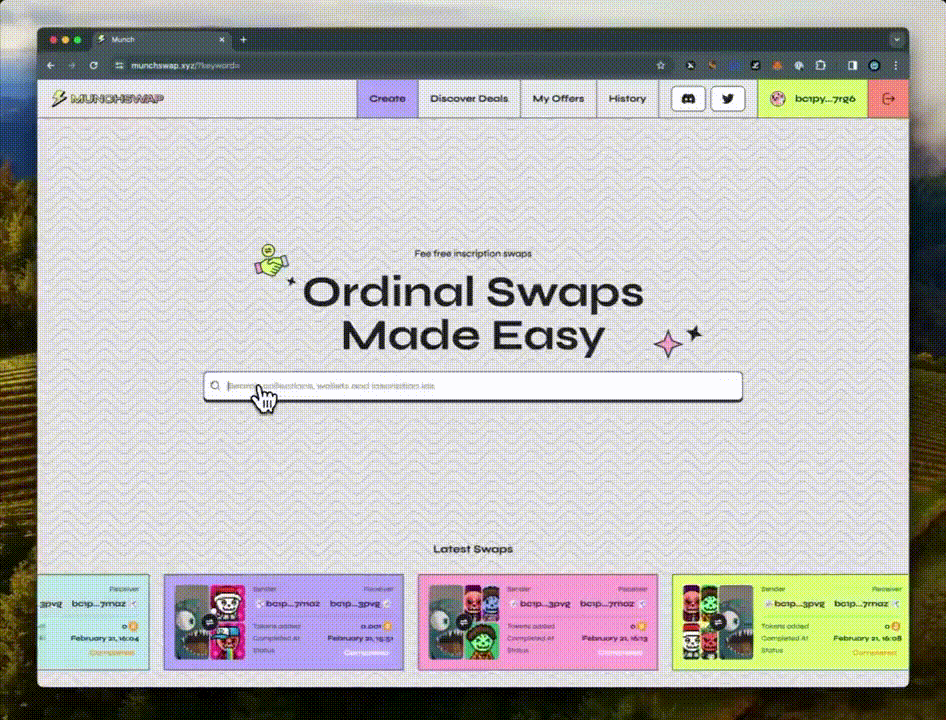Select the Munch browser tab

(160, 40)
